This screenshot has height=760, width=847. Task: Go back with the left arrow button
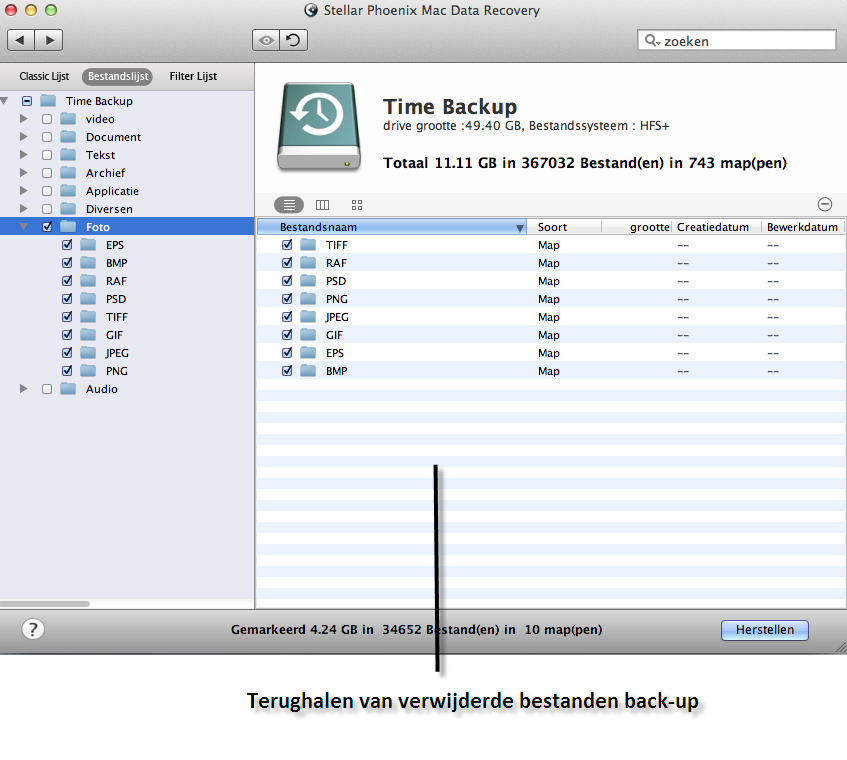pos(21,40)
